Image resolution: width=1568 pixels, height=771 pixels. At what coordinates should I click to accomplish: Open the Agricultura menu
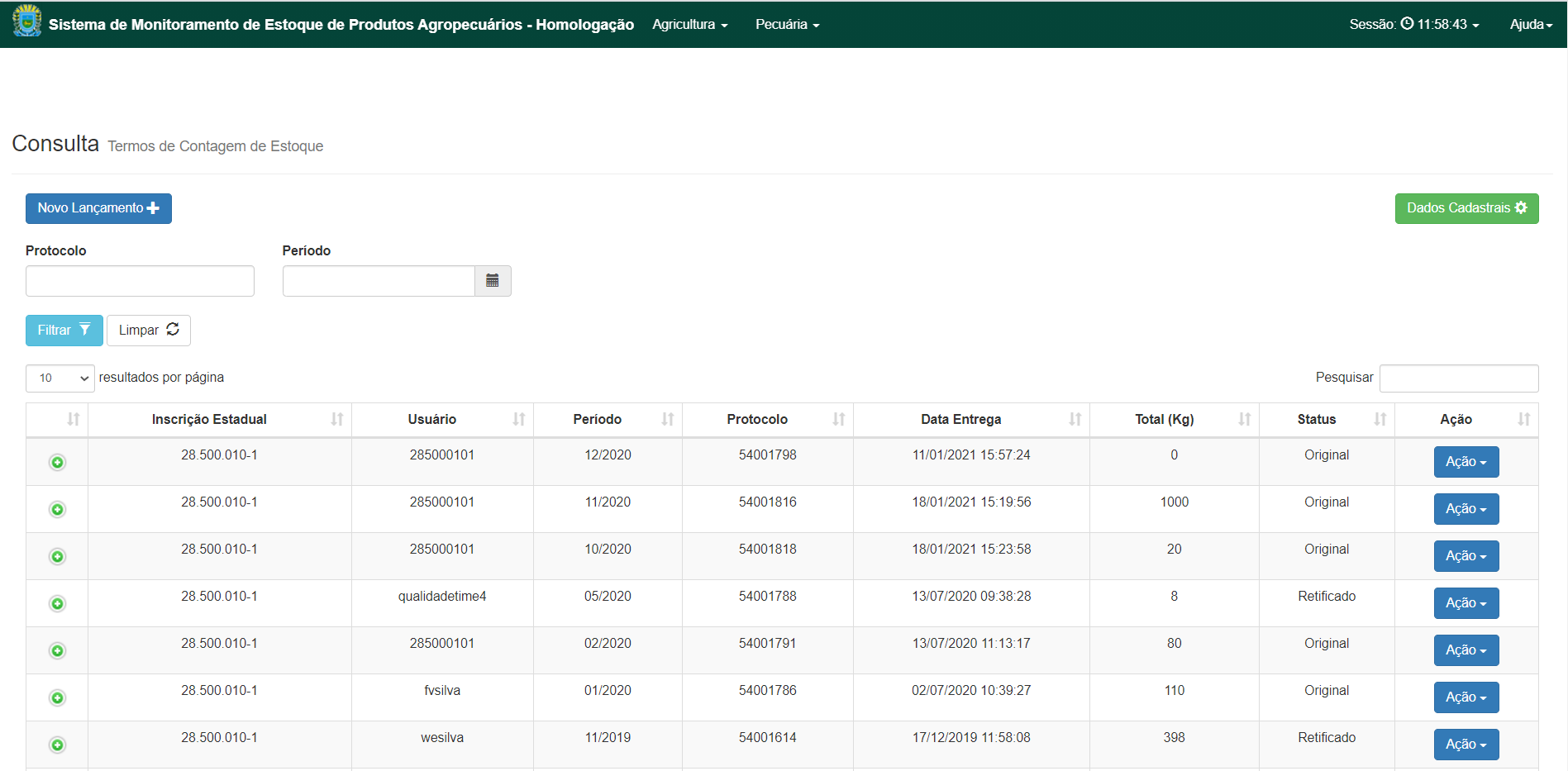point(690,24)
